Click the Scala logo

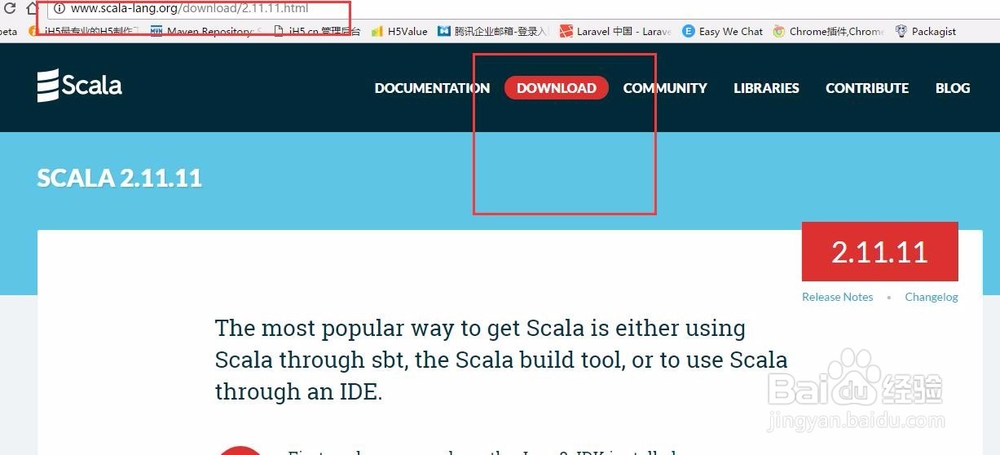click(79, 86)
